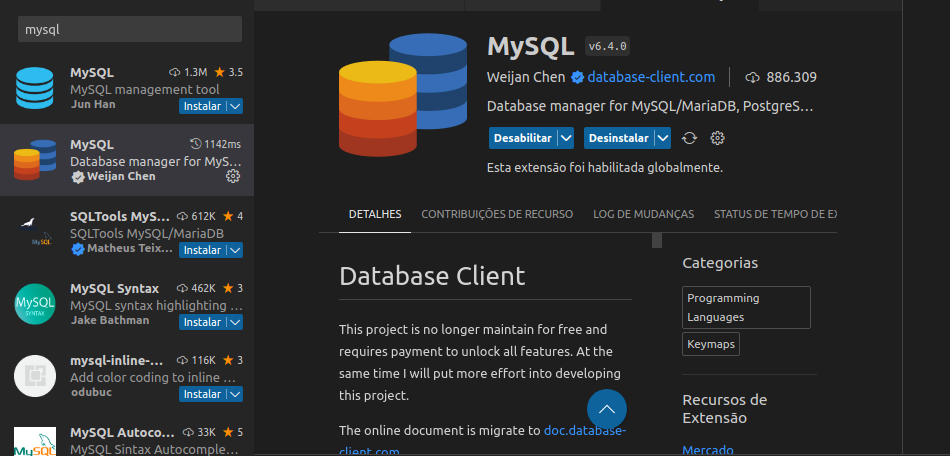Expand the Instalar dropdown for mysql-inline
Viewport: 950px width, 456px height.
(x=236, y=394)
